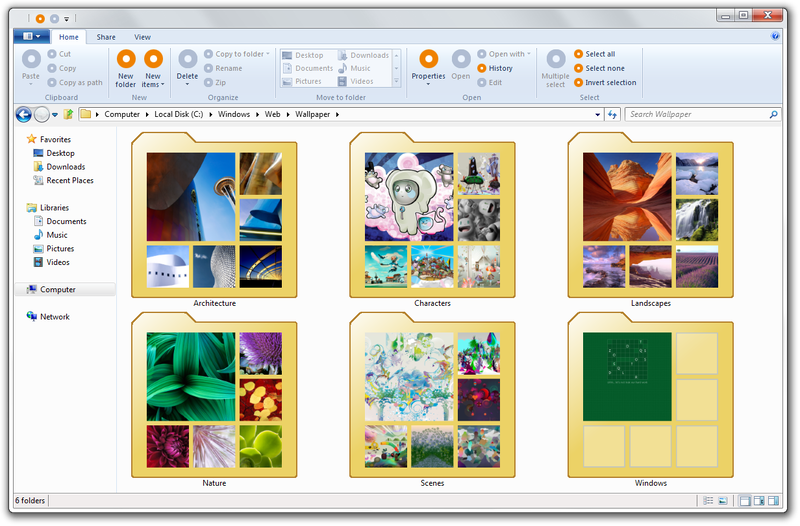The width and height of the screenshot is (800, 526).
Task: Open the History option in ribbon
Action: click(500, 68)
